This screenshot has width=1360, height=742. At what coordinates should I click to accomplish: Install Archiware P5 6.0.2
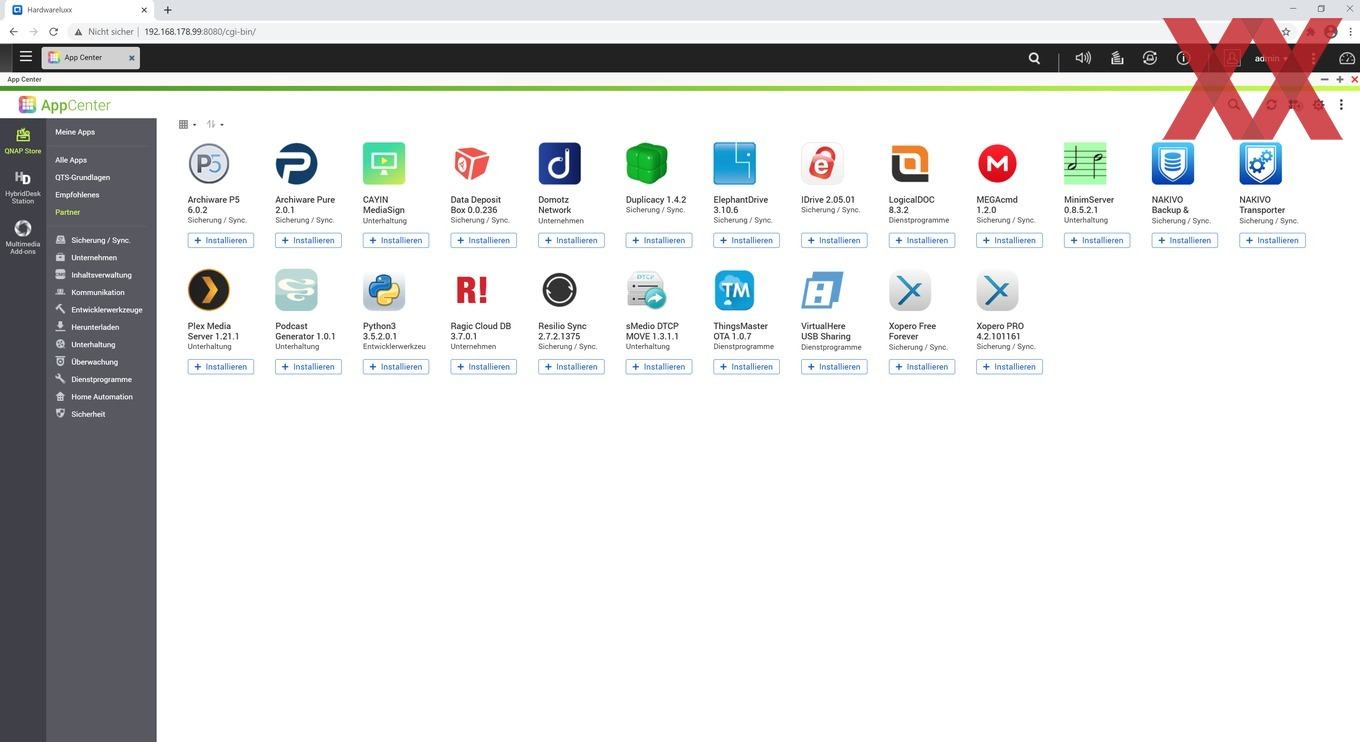[x=221, y=240]
